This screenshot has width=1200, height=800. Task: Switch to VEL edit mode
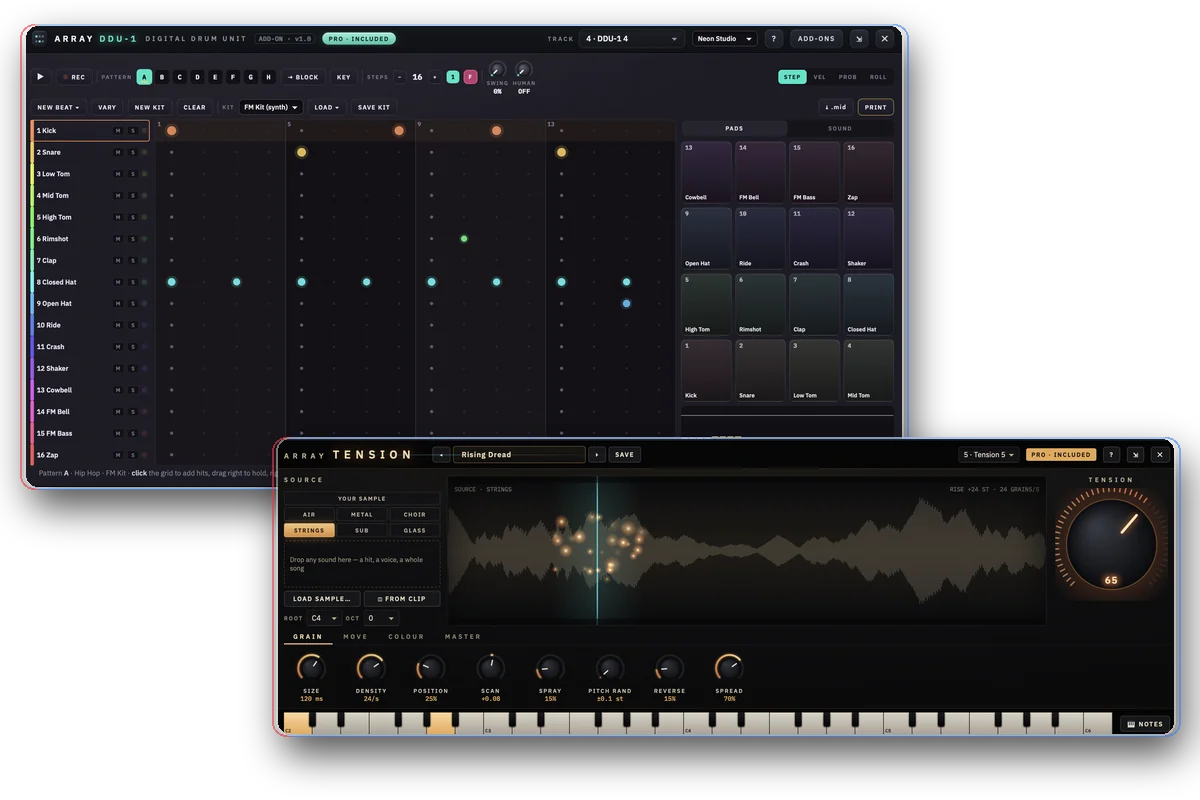point(820,77)
